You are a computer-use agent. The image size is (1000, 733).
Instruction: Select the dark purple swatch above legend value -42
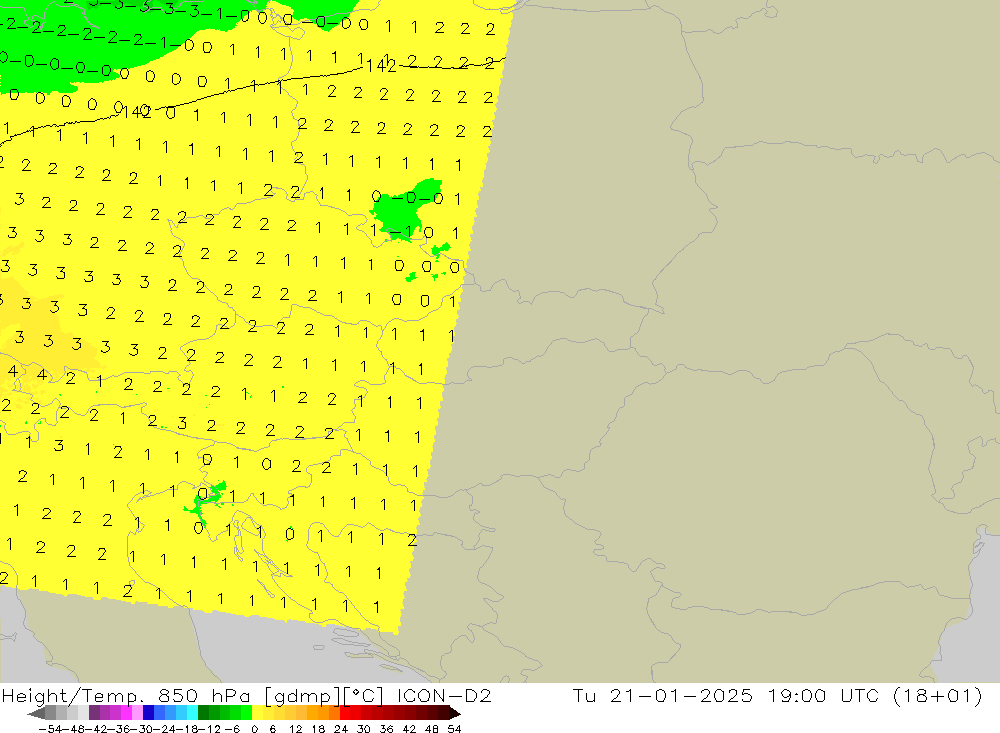coord(94,713)
